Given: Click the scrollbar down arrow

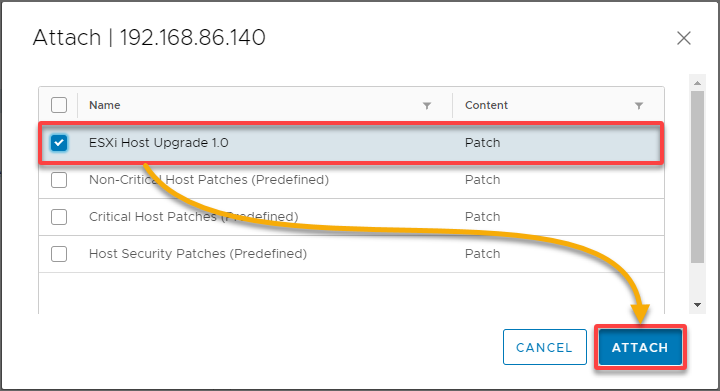Looking at the screenshot, I should click(698, 305).
